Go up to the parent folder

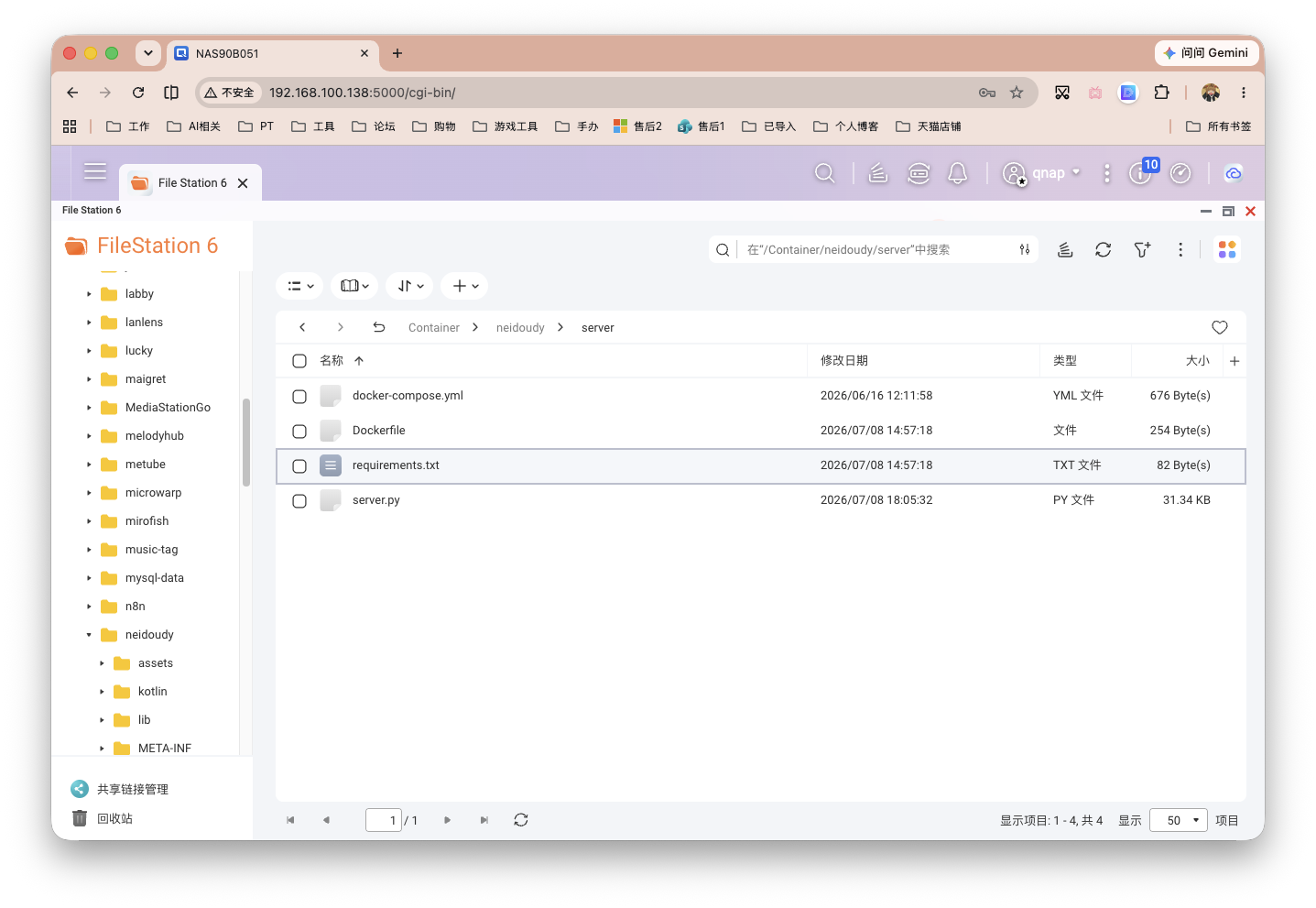(x=378, y=327)
